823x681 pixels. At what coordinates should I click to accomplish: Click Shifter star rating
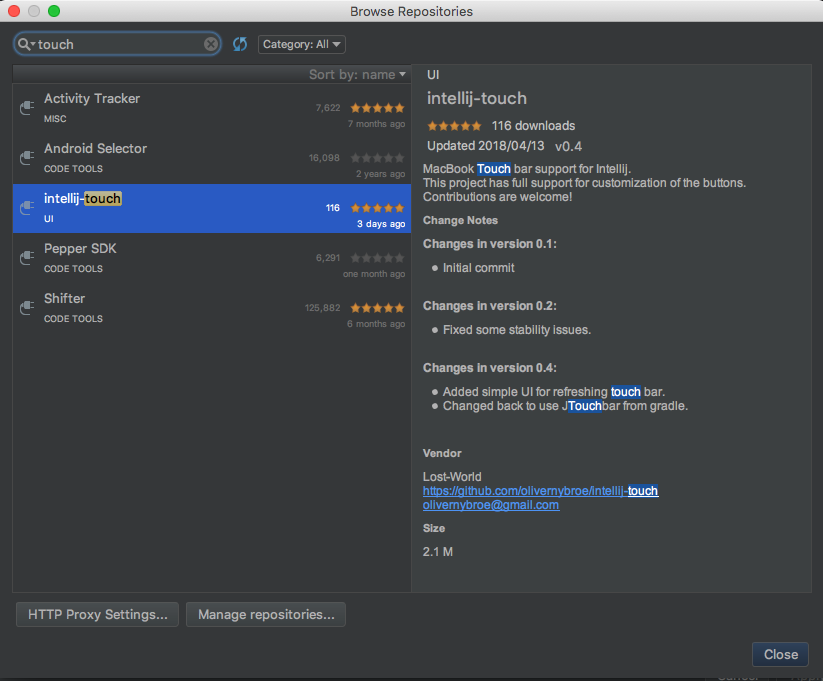(x=377, y=308)
